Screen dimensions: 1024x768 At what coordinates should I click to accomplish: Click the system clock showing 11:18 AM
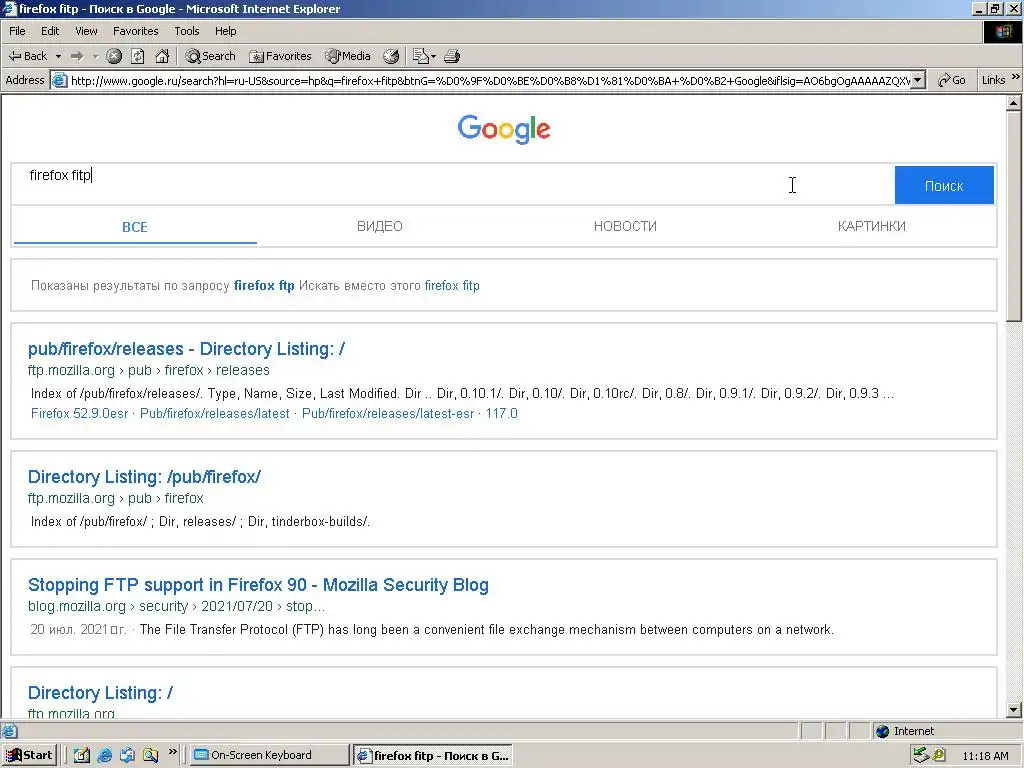pos(985,756)
